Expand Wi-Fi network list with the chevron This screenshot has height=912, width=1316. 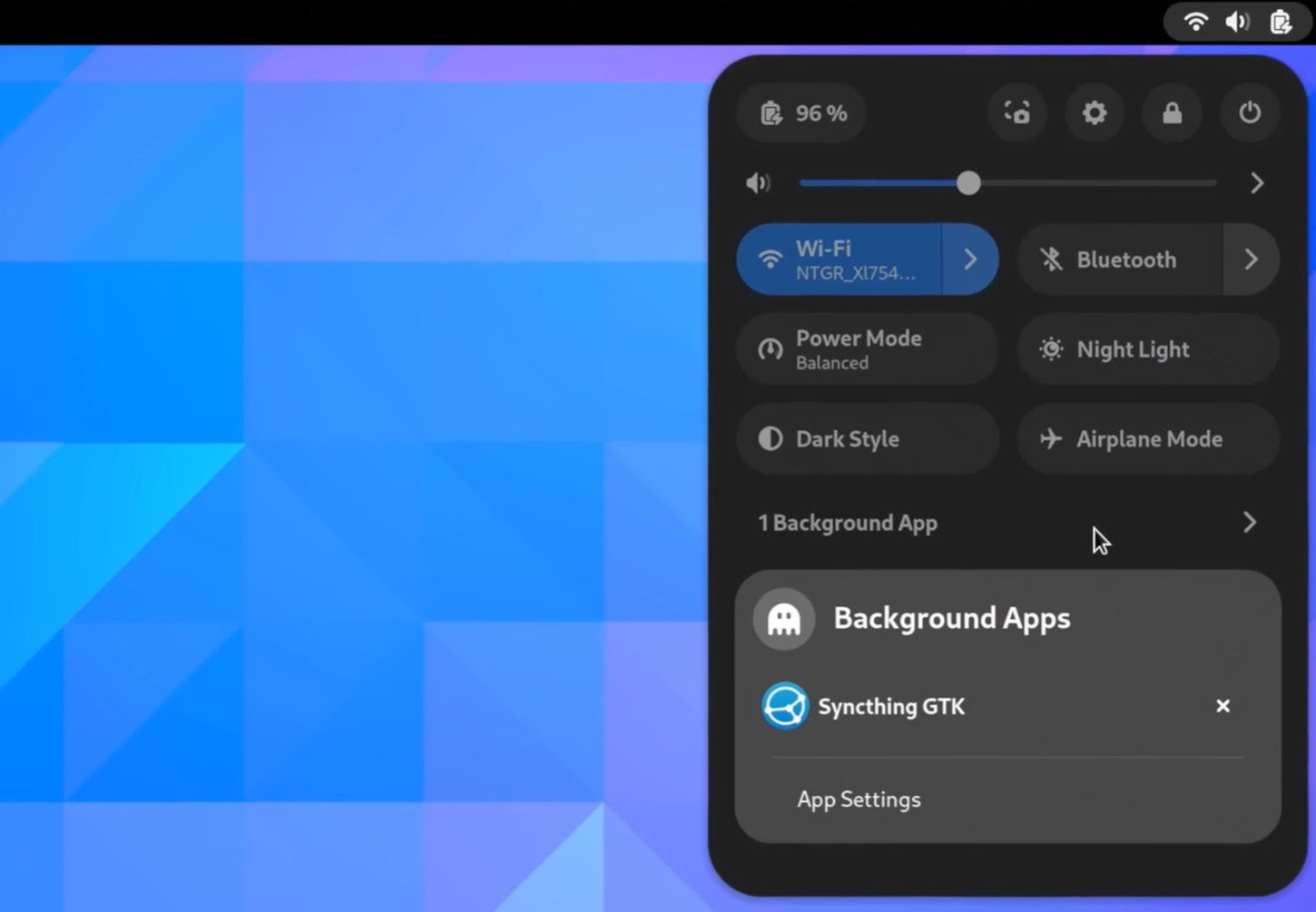[970, 260]
